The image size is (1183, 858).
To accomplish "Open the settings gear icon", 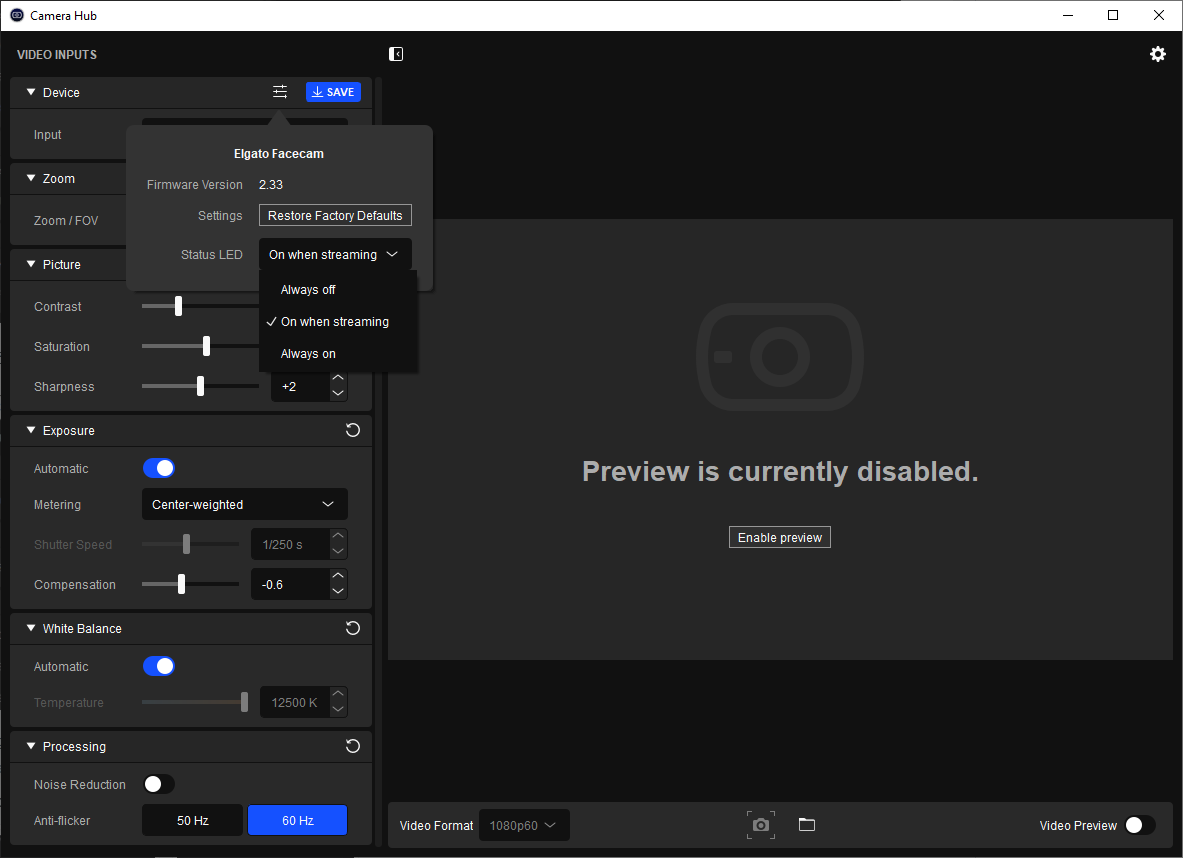I will (x=1157, y=54).
